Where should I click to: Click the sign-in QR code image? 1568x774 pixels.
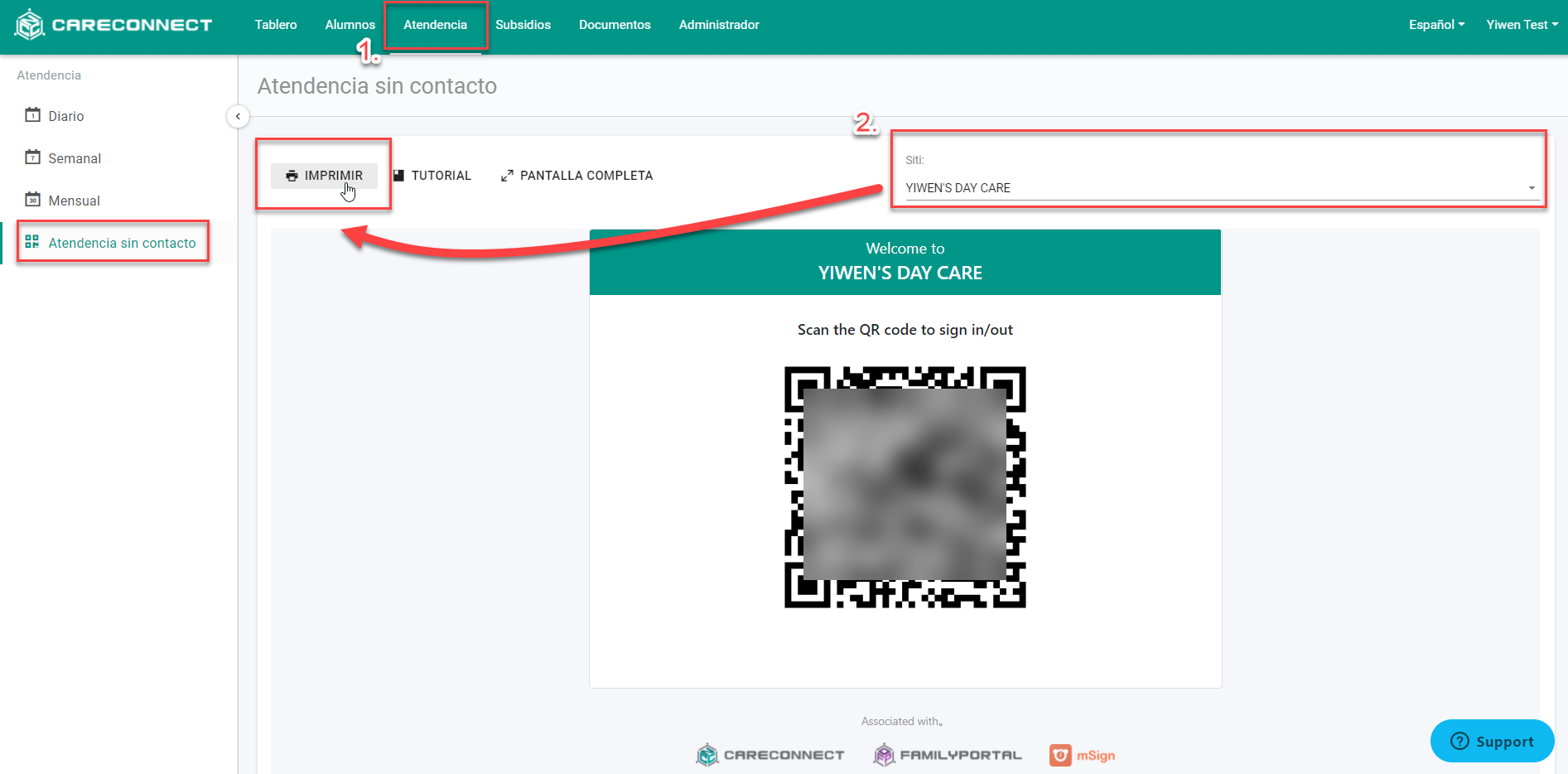coord(905,487)
